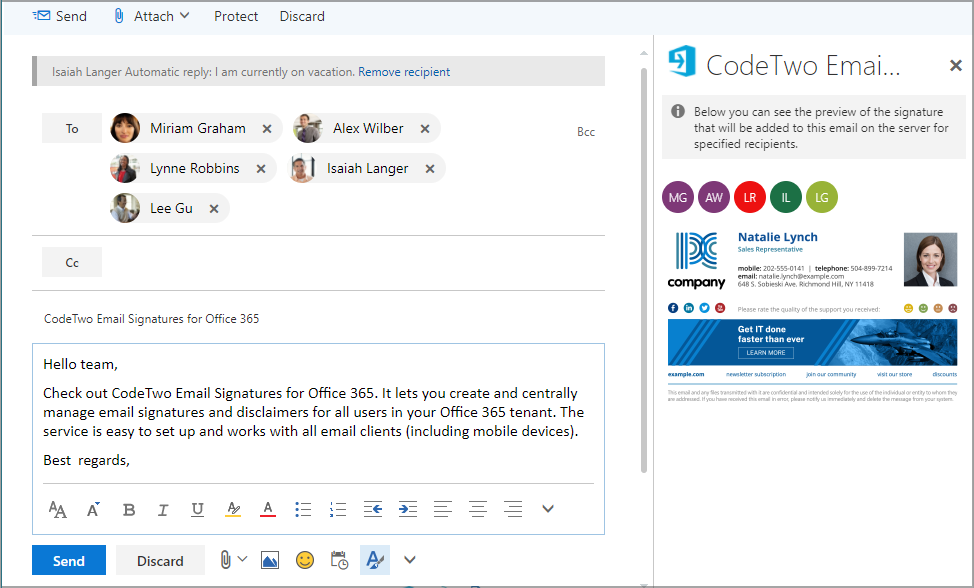
Task: Click the newsletter subscription link
Action: [x=756, y=374]
